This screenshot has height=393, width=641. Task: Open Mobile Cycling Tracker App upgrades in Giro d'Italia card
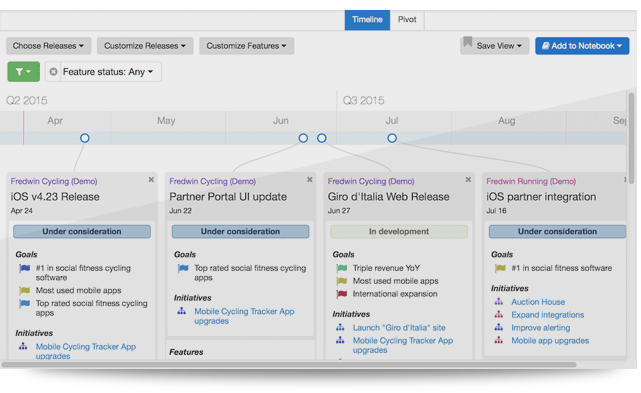(x=403, y=345)
